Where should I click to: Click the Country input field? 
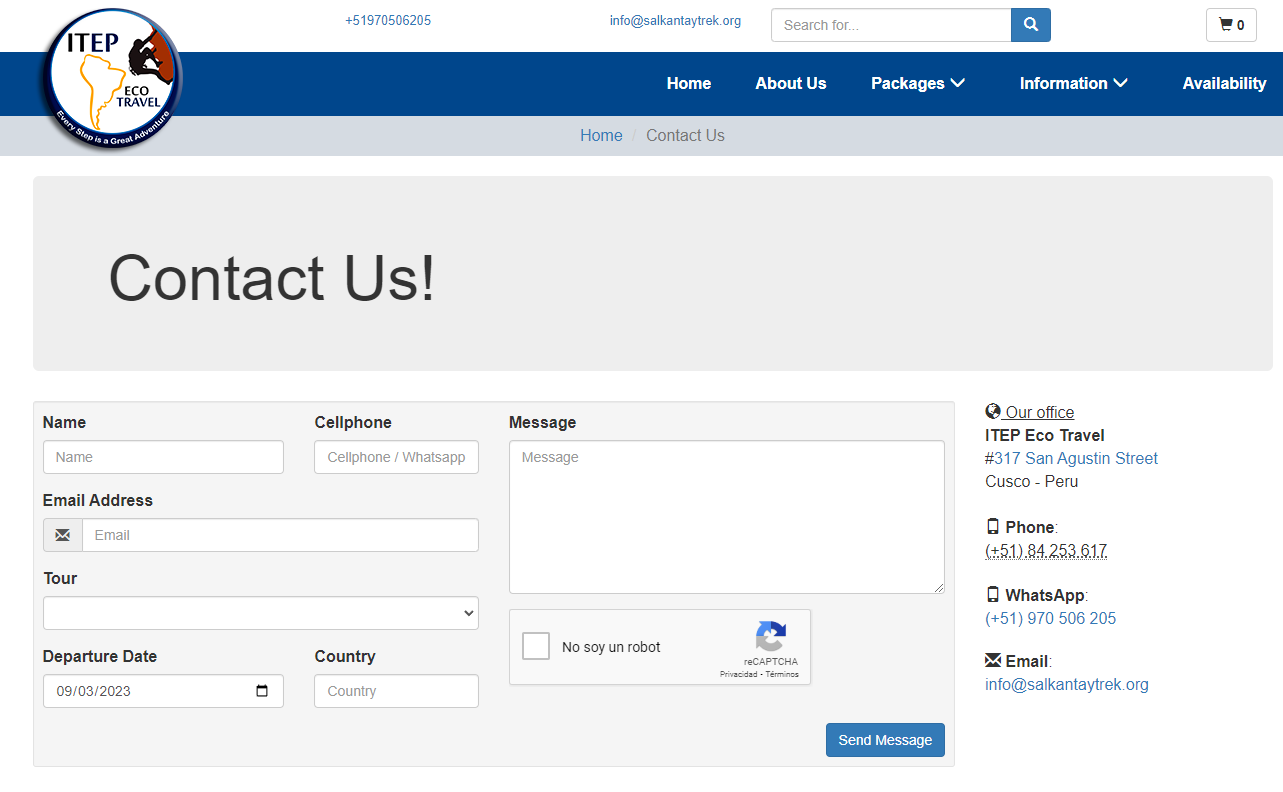pyautogui.click(x=396, y=691)
